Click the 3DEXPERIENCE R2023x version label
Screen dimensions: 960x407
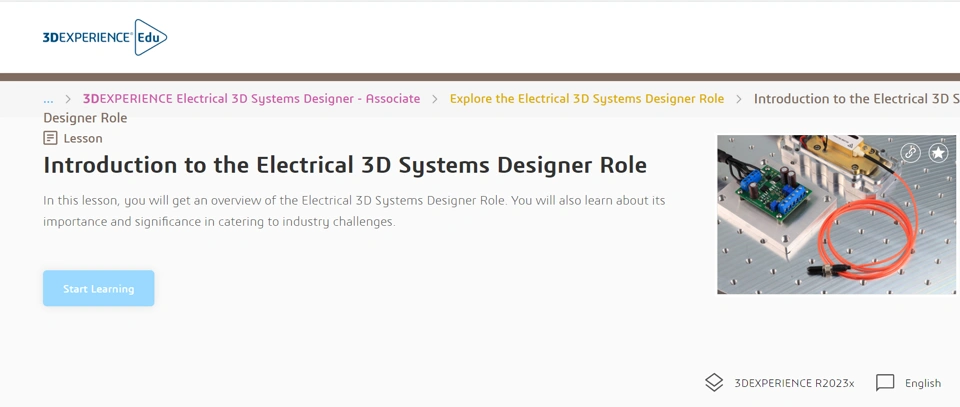[794, 383]
